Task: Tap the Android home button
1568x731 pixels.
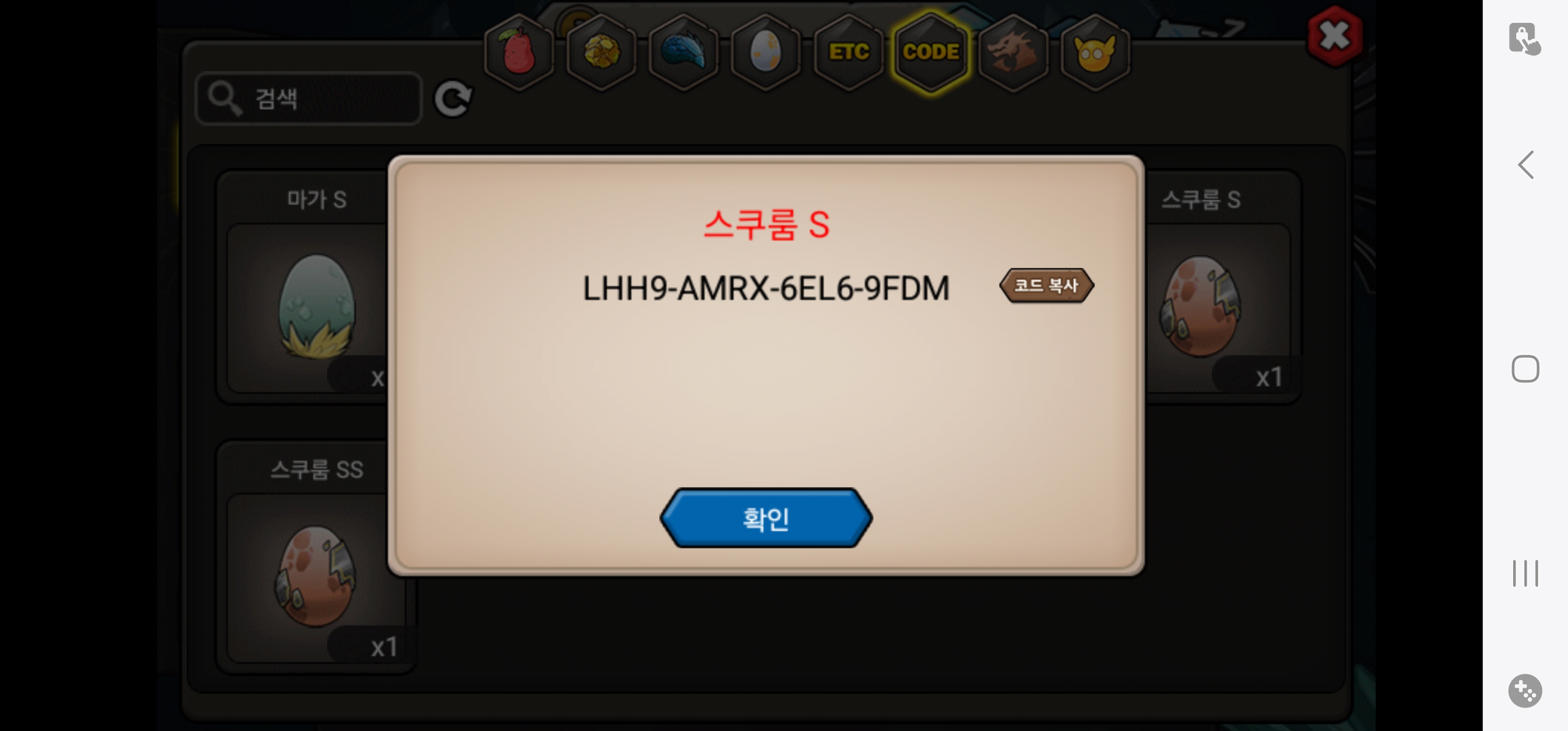Action: pos(1525,369)
